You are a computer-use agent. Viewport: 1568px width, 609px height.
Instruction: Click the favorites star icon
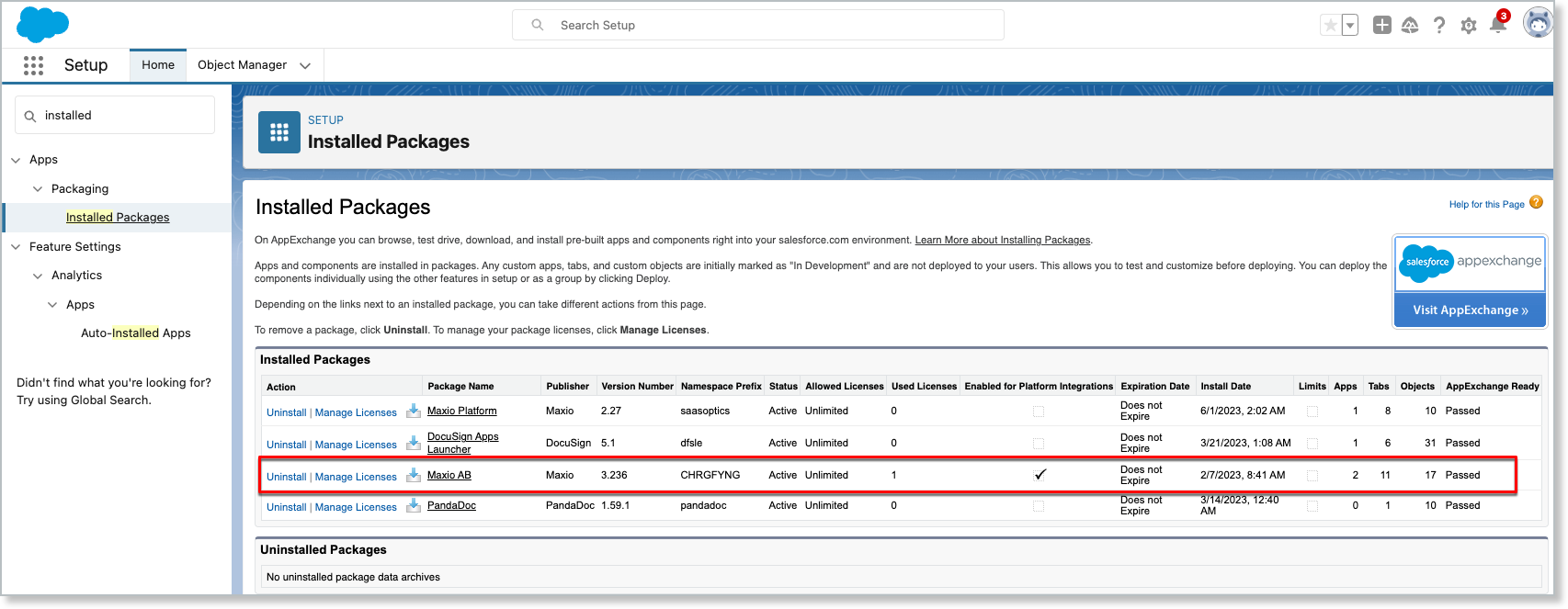click(x=1331, y=26)
